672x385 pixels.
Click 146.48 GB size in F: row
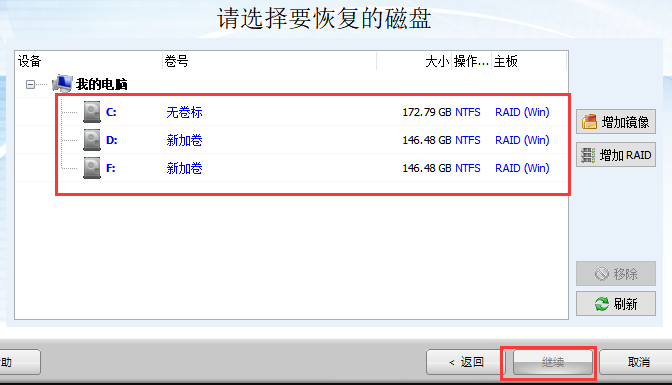point(426,168)
